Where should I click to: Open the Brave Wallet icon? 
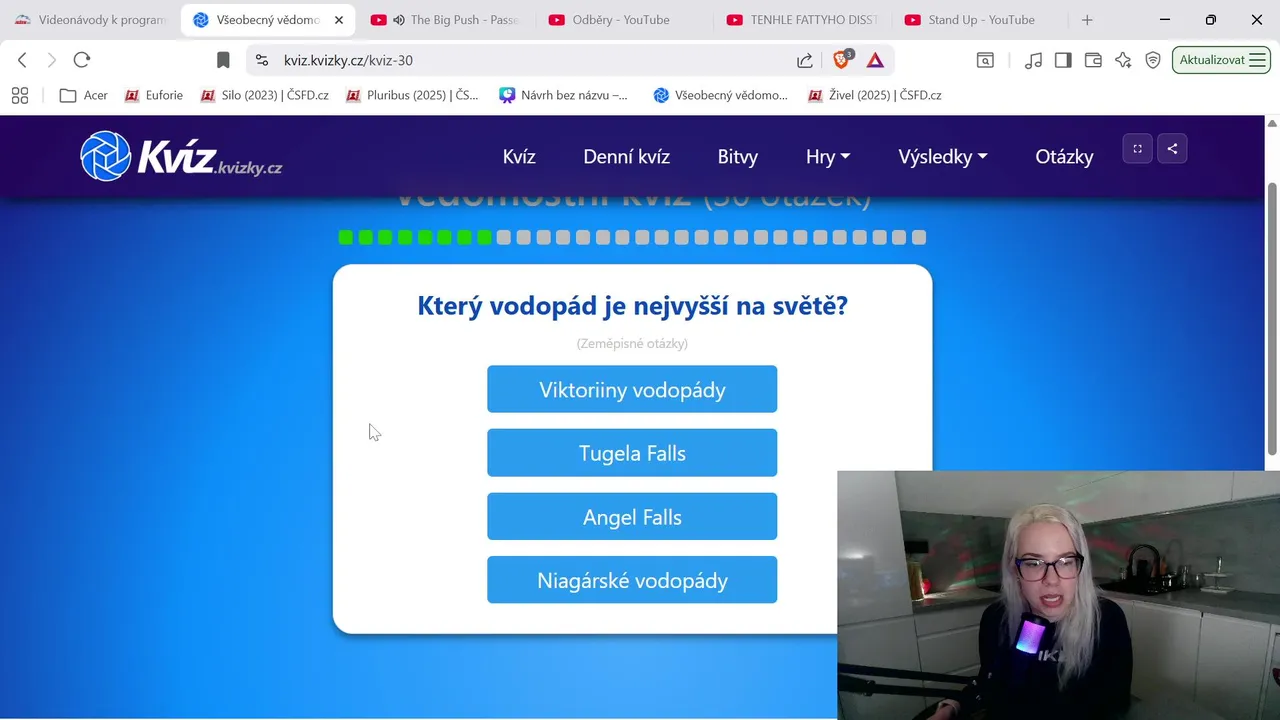click(x=1093, y=60)
